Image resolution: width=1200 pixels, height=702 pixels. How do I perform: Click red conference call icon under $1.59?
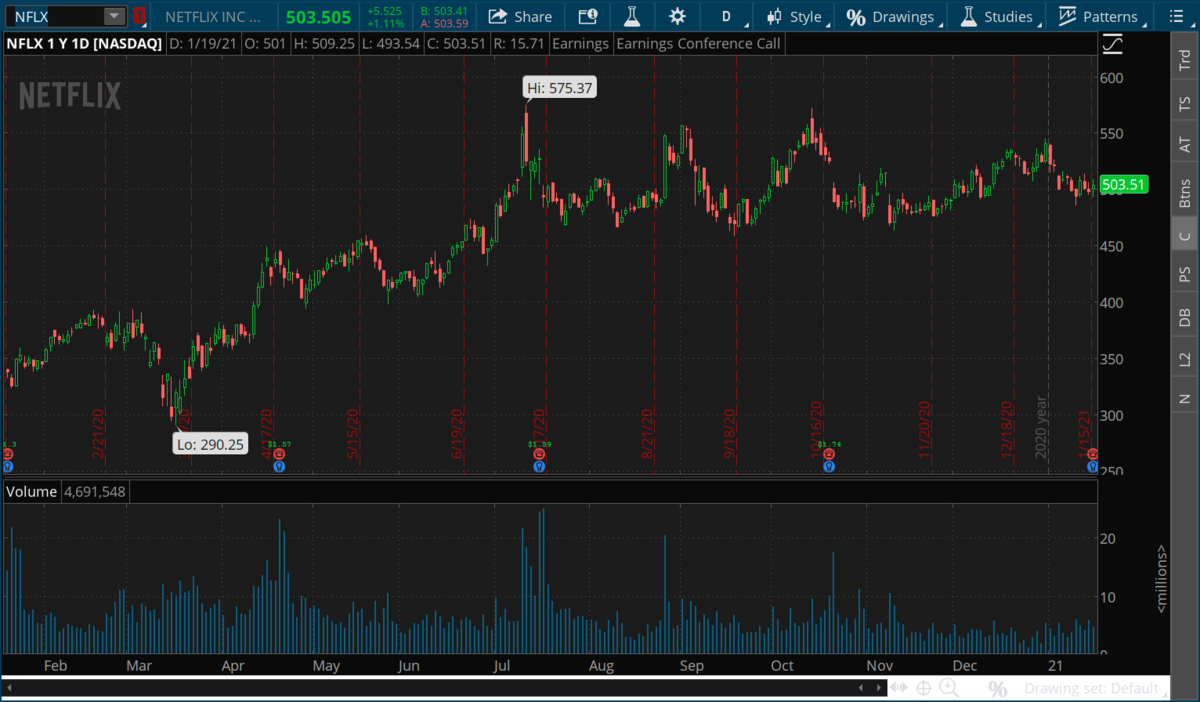539,454
